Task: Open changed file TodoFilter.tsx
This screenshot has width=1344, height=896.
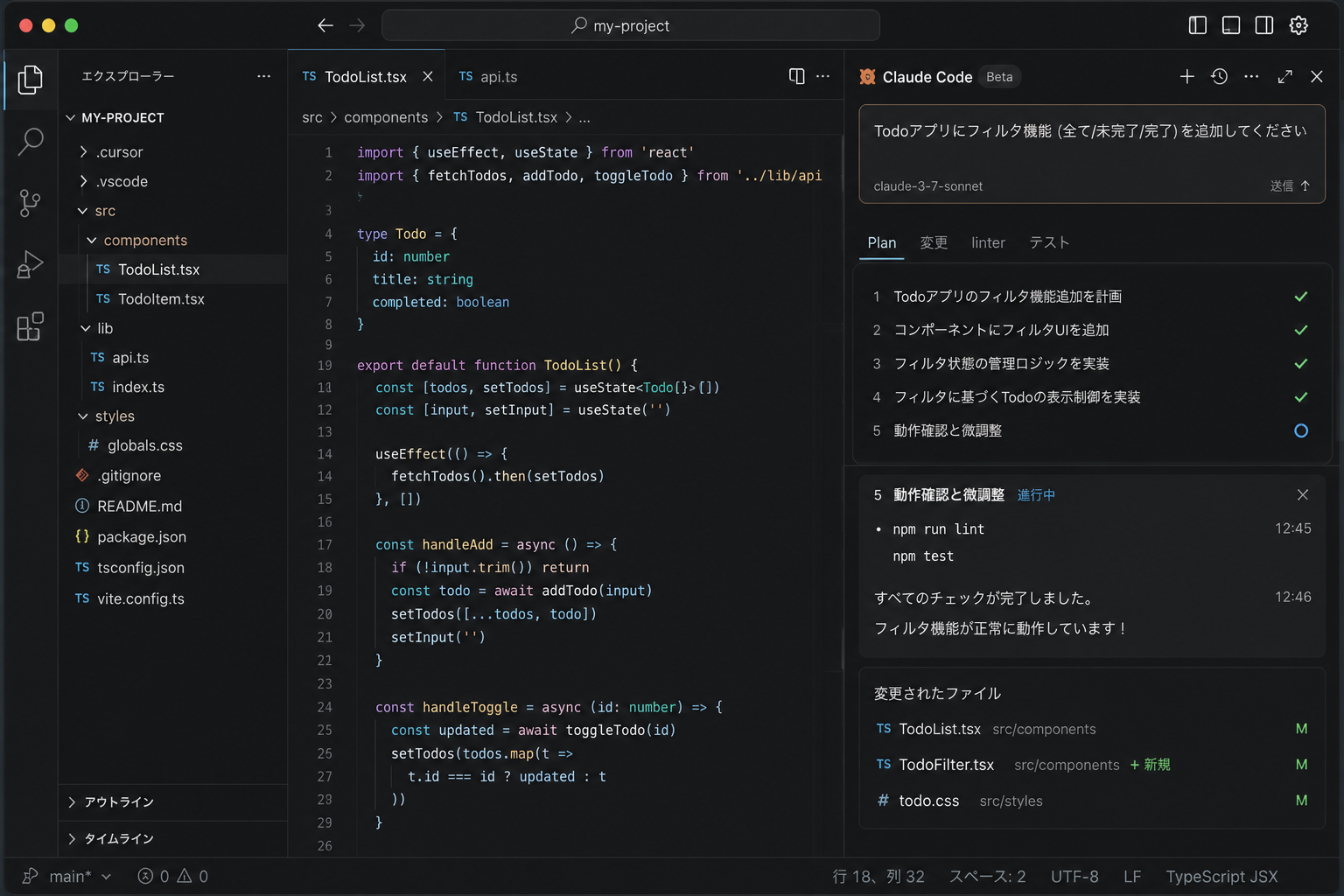Action: (1091, 765)
